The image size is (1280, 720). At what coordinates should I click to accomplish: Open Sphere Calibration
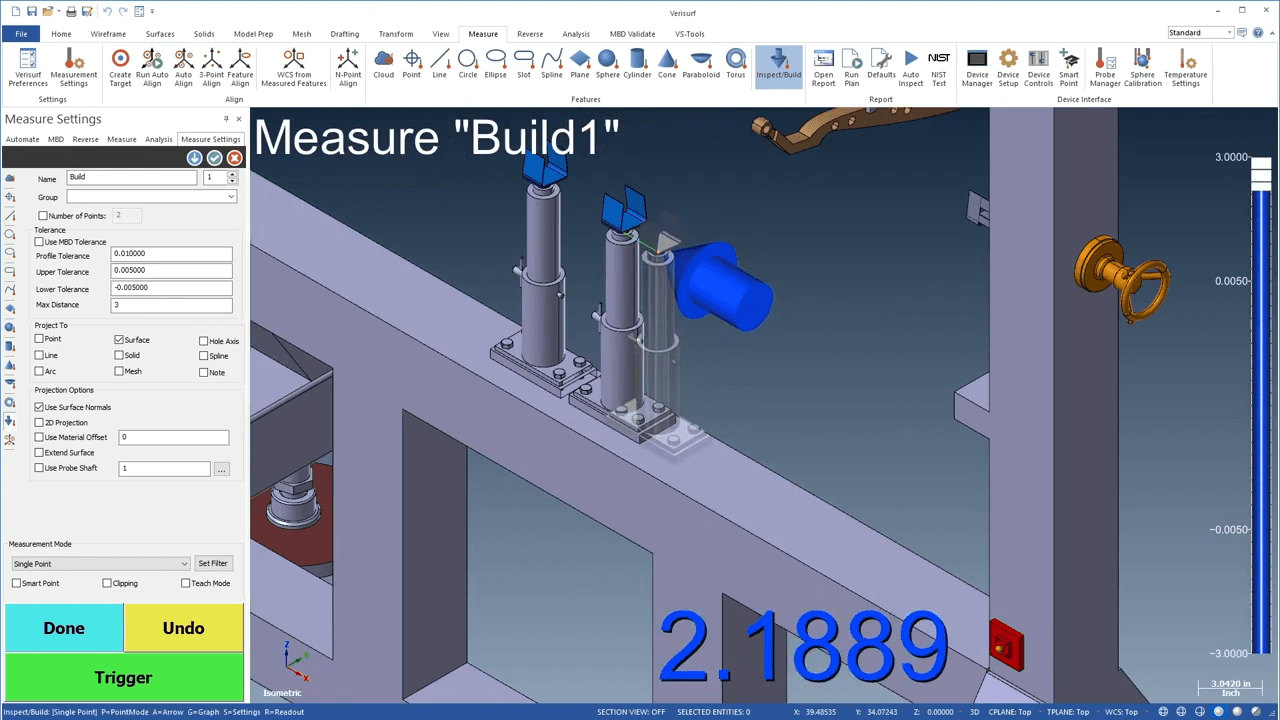(1142, 68)
